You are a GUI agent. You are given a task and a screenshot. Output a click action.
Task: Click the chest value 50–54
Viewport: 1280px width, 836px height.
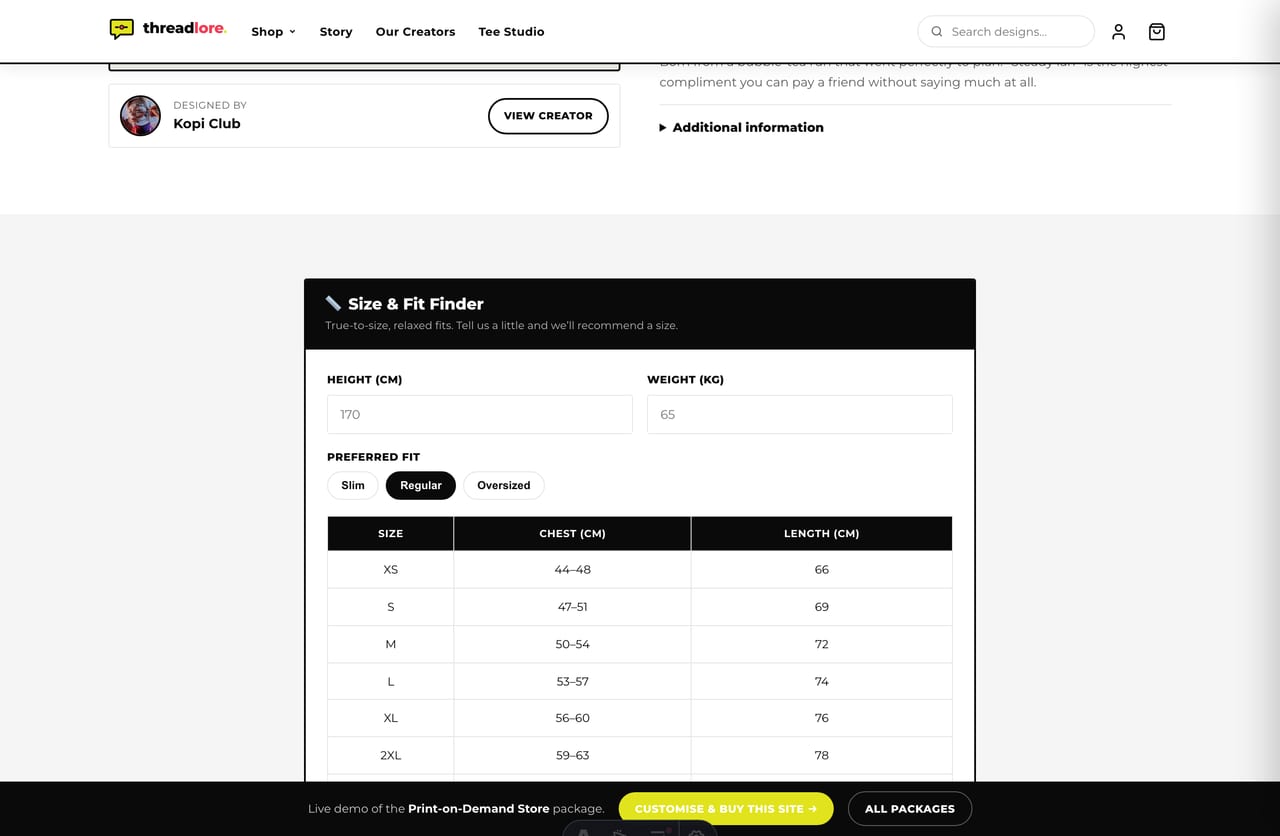[573, 644]
